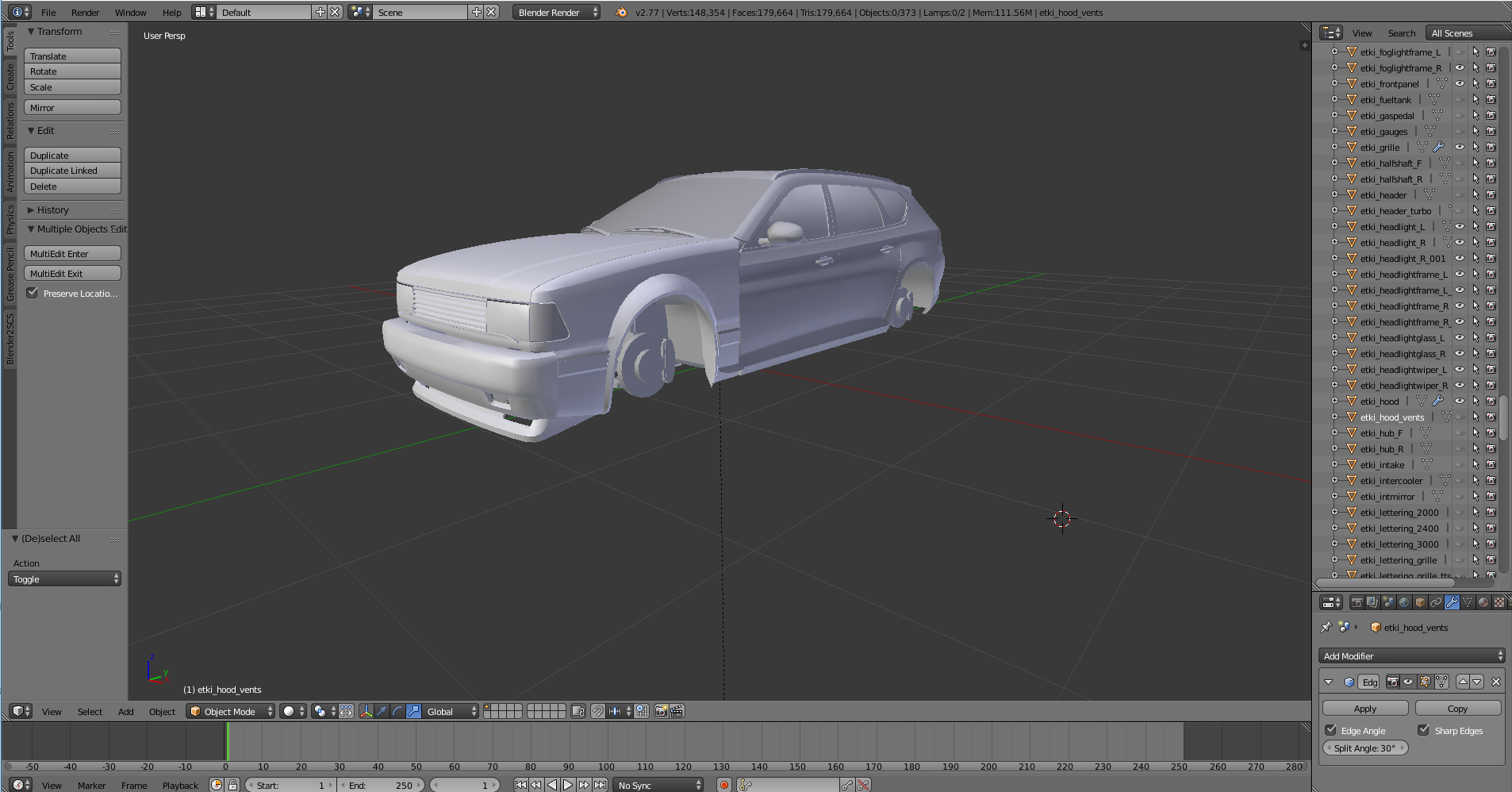Toggle visibility eye for etki_frontpanel

tap(1459, 84)
